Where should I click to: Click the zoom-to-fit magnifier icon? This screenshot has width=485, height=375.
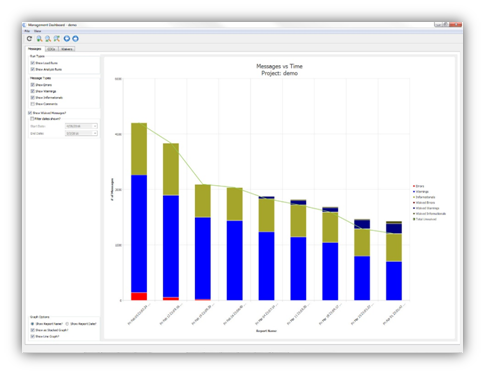57,39
